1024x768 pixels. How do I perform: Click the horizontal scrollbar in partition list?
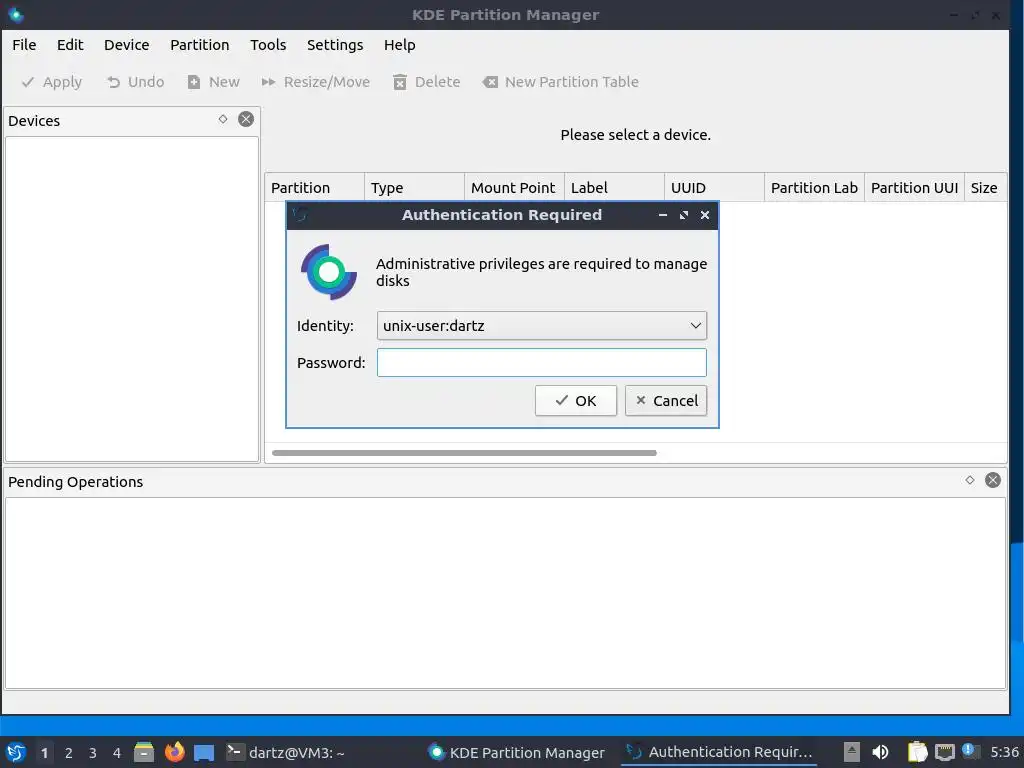(464, 453)
